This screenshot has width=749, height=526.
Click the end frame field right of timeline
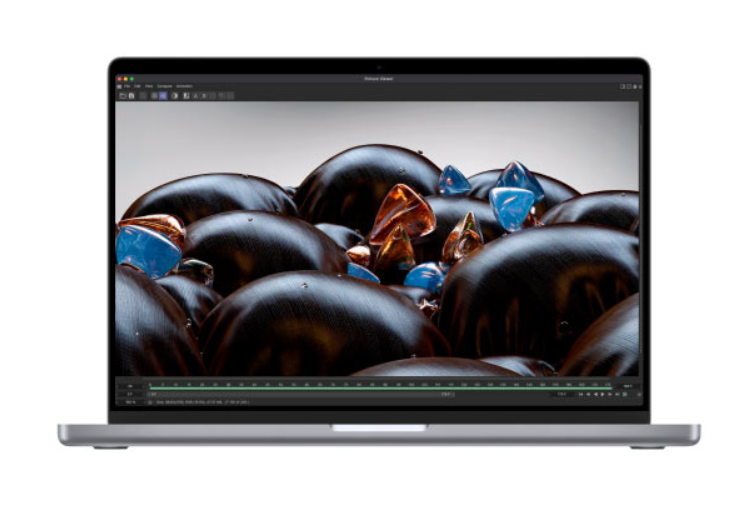click(628, 385)
